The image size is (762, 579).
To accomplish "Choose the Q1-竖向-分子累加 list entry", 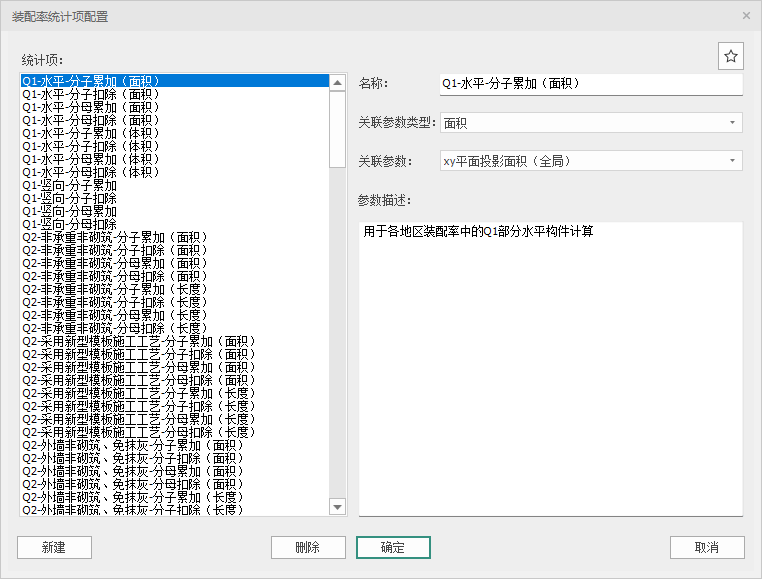I will [70, 185].
